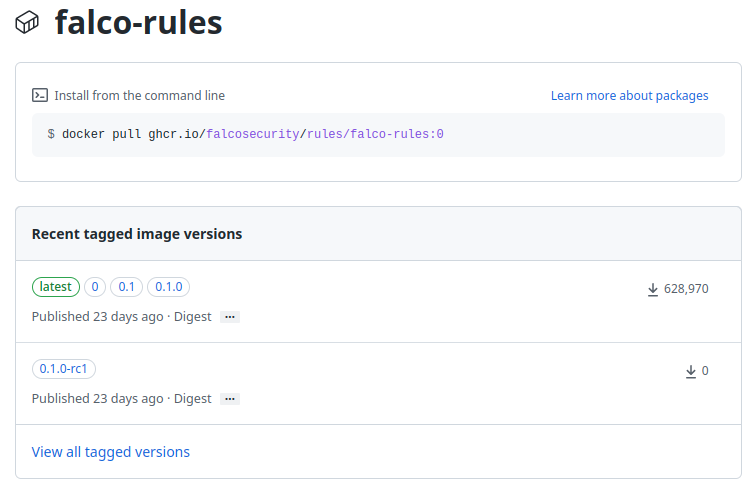The height and width of the screenshot is (487, 752).
Task: Click Published 23 days ago under 0.1.0-rc1
Action: (x=97, y=399)
